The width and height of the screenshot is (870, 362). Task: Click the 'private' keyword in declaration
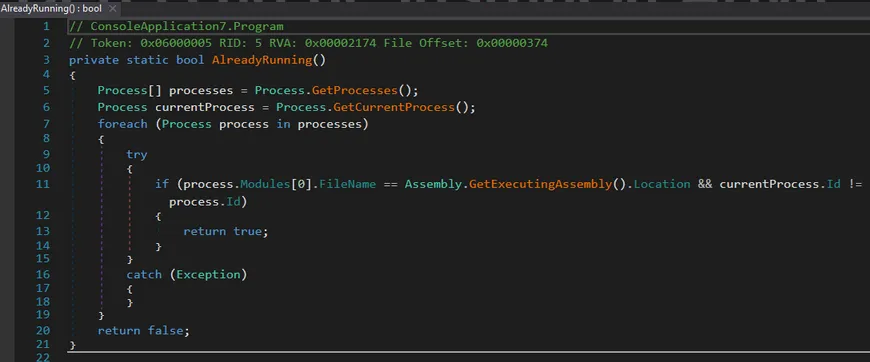[94, 60]
